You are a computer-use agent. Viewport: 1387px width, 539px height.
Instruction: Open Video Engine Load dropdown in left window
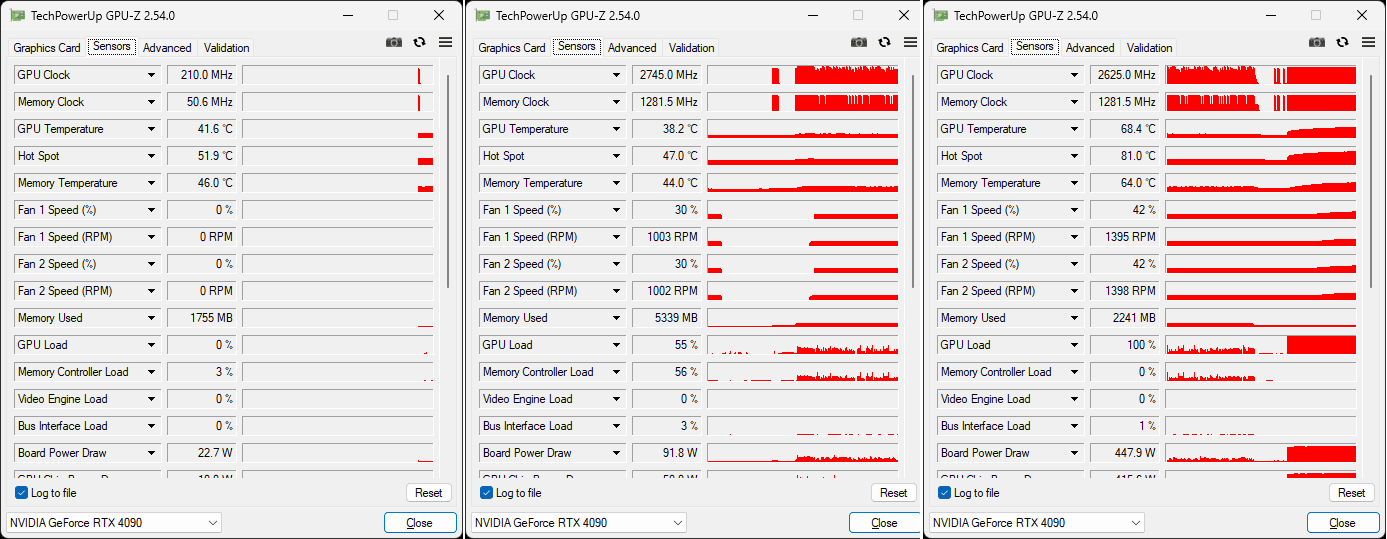point(152,399)
